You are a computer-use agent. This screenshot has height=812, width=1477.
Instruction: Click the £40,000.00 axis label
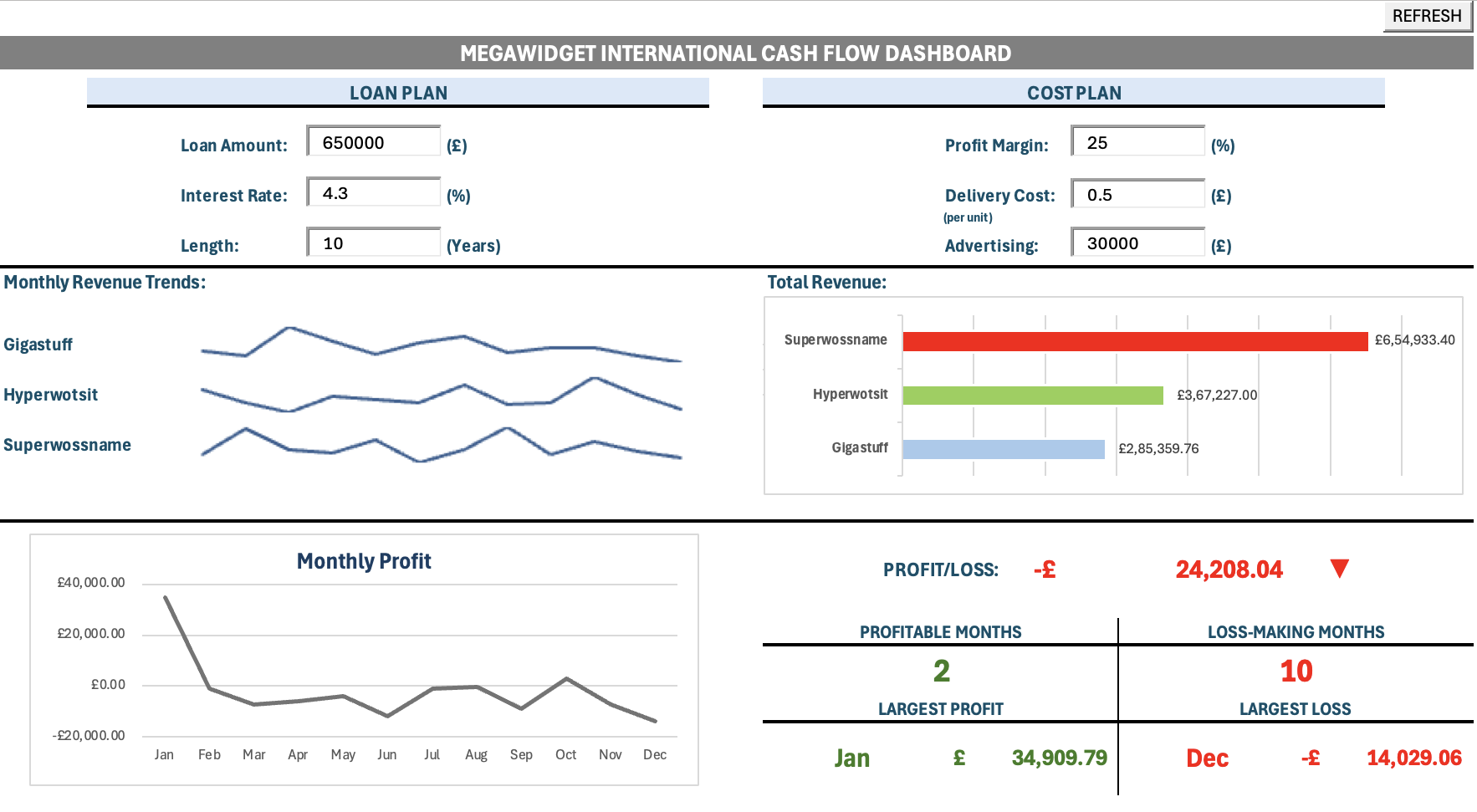91,583
